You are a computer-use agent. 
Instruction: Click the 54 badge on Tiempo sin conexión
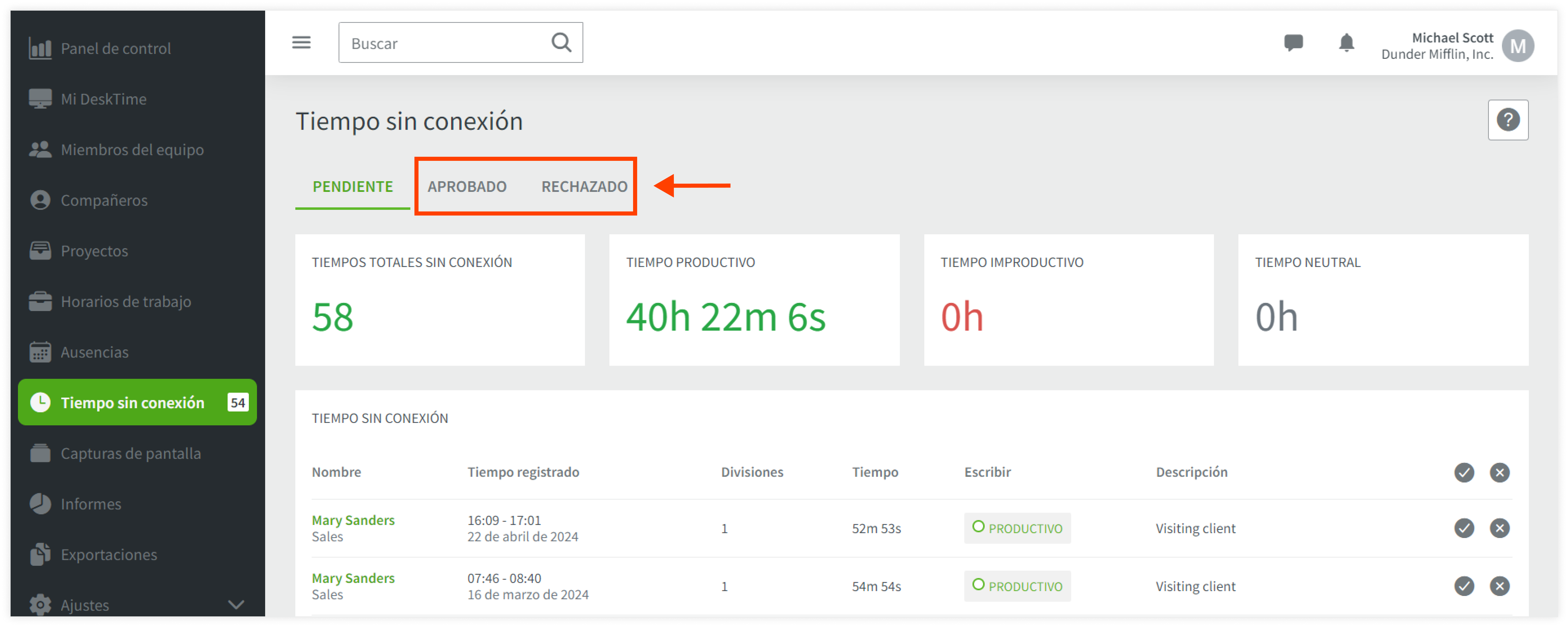(x=237, y=402)
